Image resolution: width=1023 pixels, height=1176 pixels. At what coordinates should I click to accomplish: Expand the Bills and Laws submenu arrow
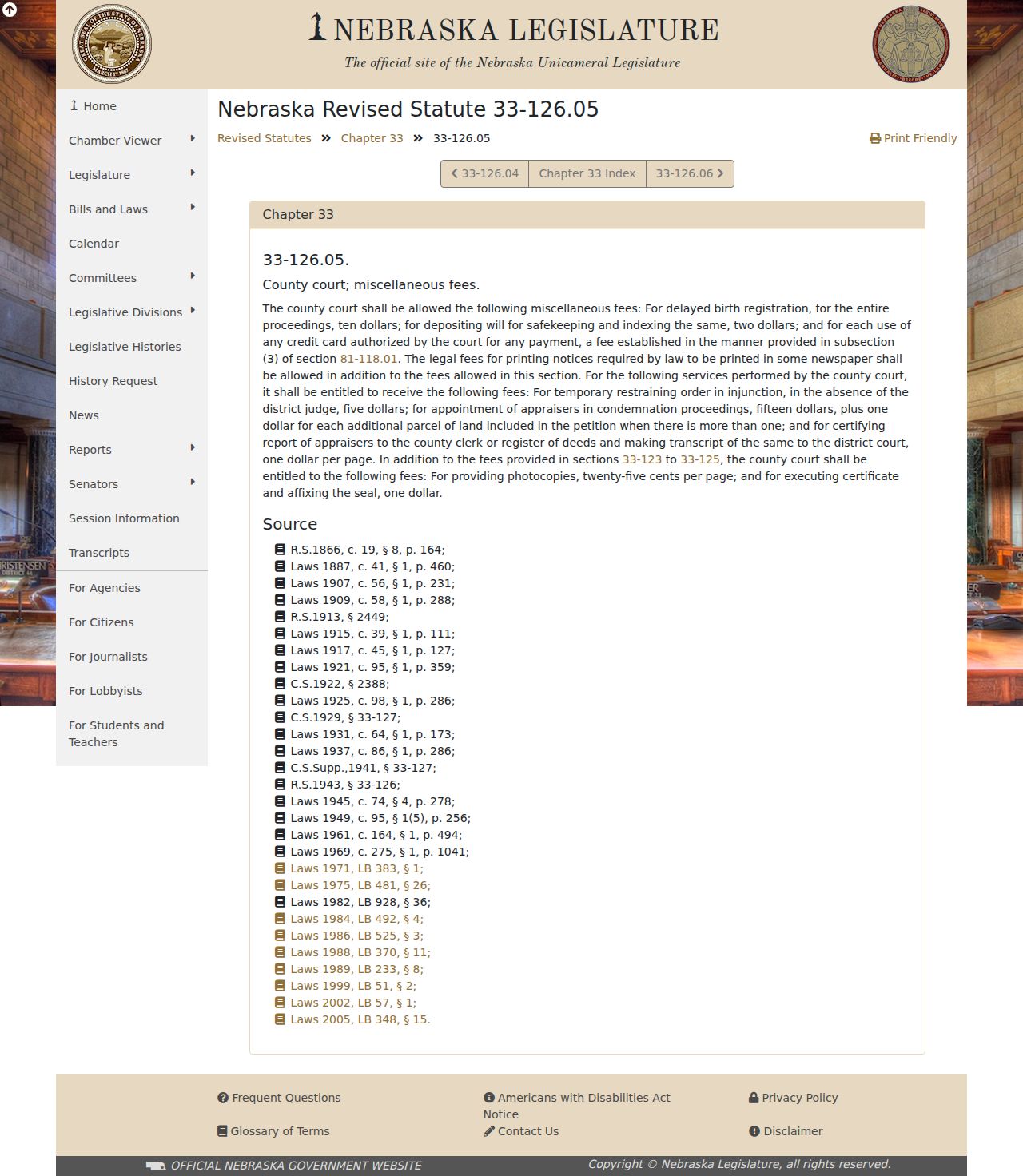tap(193, 208)
